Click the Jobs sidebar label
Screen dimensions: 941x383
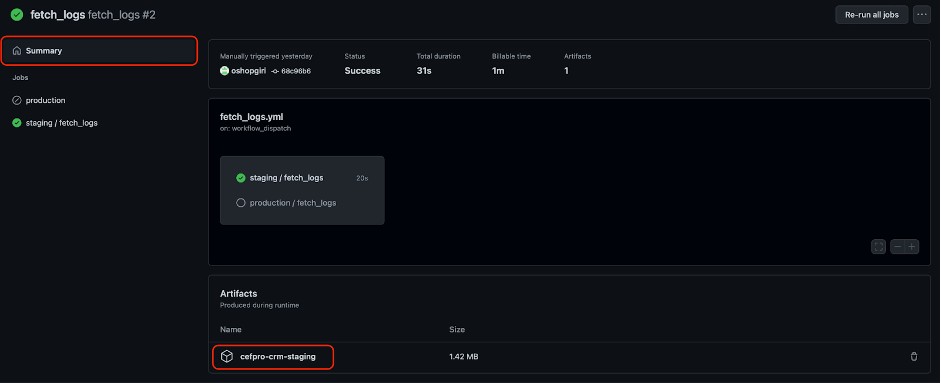tap(20, 77)
